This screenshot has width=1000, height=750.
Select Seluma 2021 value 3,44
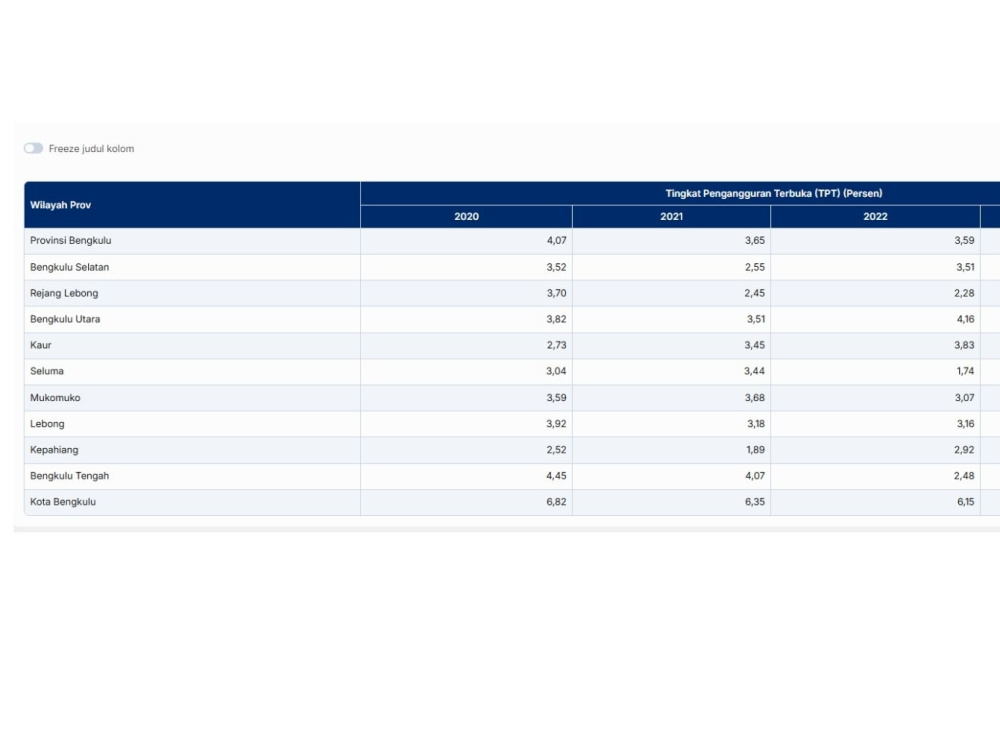(754, 371)
